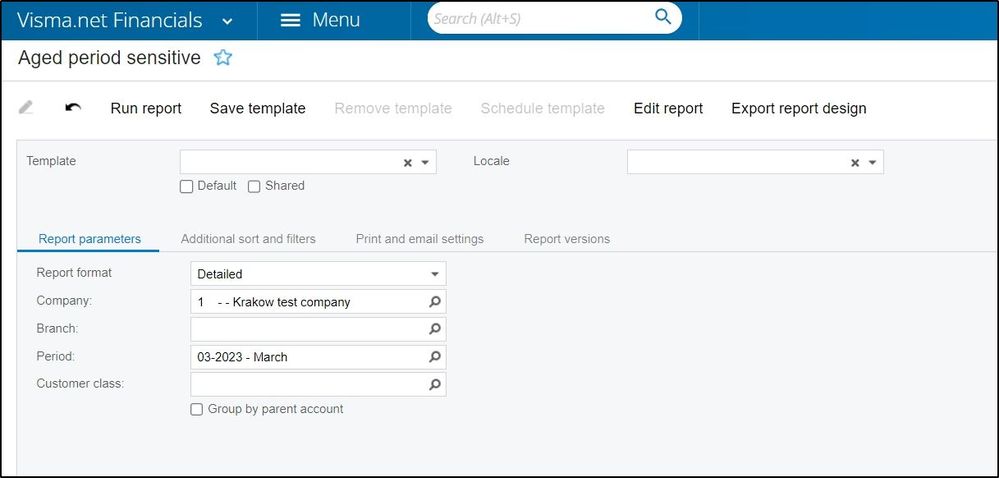
Task: Expand the Template dropdown arrow
Action: point(425,163)
